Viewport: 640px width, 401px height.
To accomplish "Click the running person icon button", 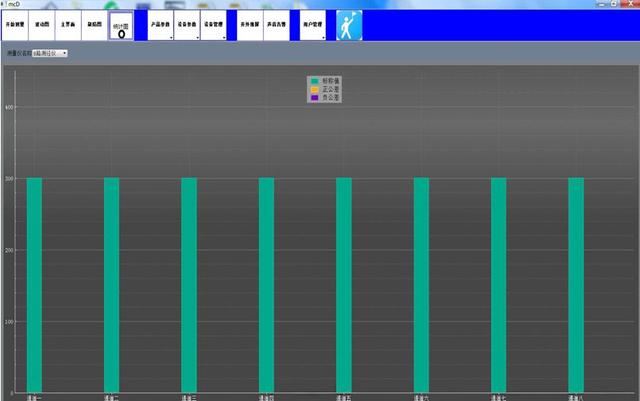I will coord(349,26).
